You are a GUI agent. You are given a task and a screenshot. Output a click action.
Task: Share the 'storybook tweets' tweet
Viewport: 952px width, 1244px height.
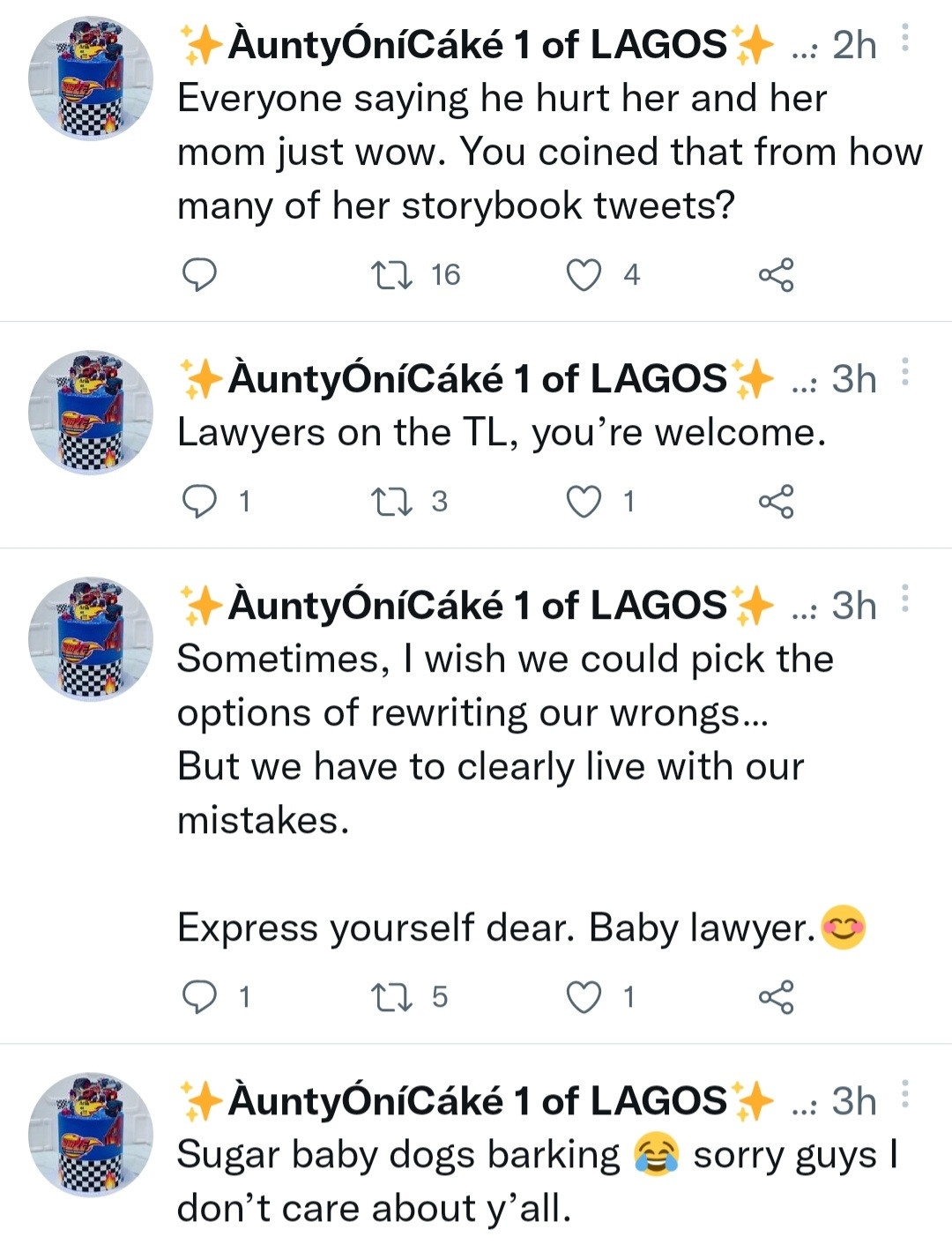776,275
